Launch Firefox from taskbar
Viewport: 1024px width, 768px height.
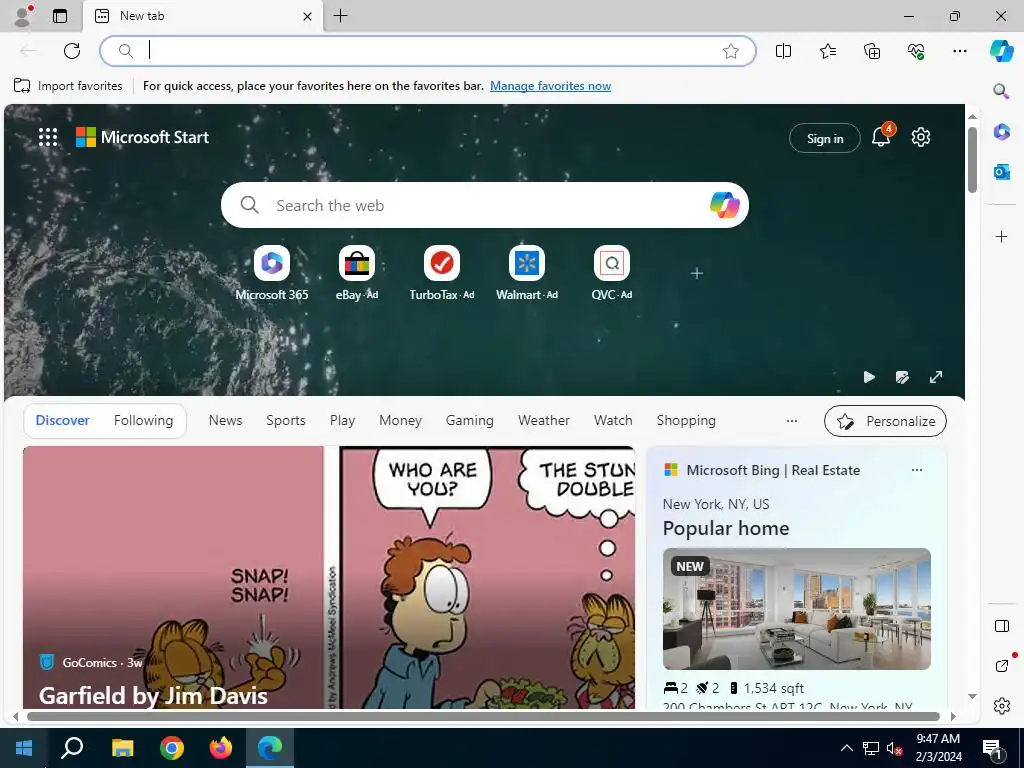point(221,748)
